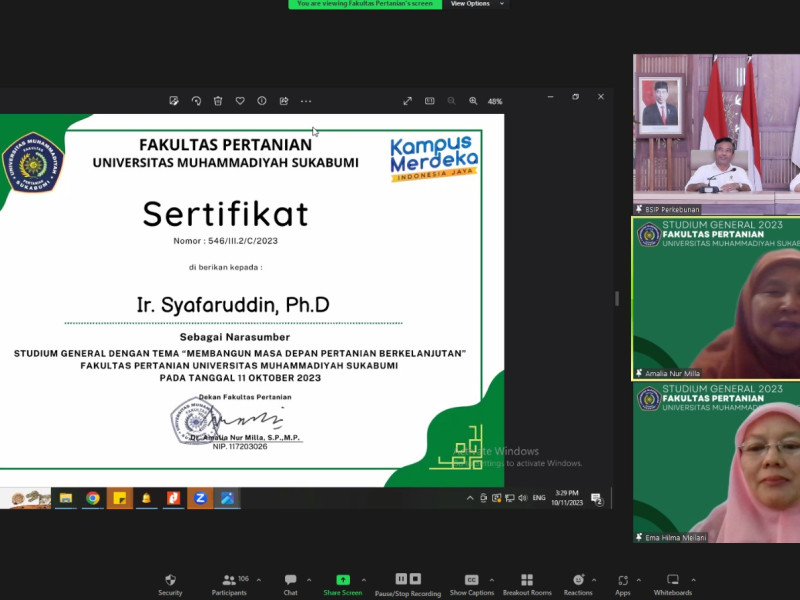Image resolution: width=800 pixels, height=600 pixels.
Task: Click the Photos app icon in the taskbar
Action: click(x=227, y=498)
